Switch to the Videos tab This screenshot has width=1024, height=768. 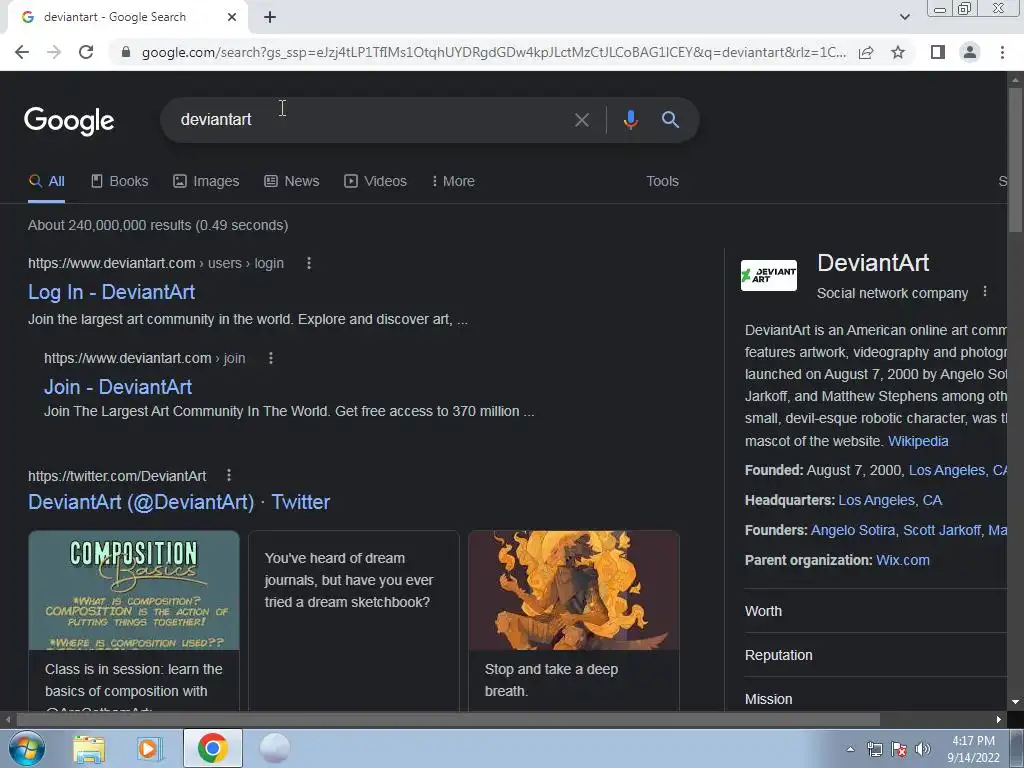point(376,182)
